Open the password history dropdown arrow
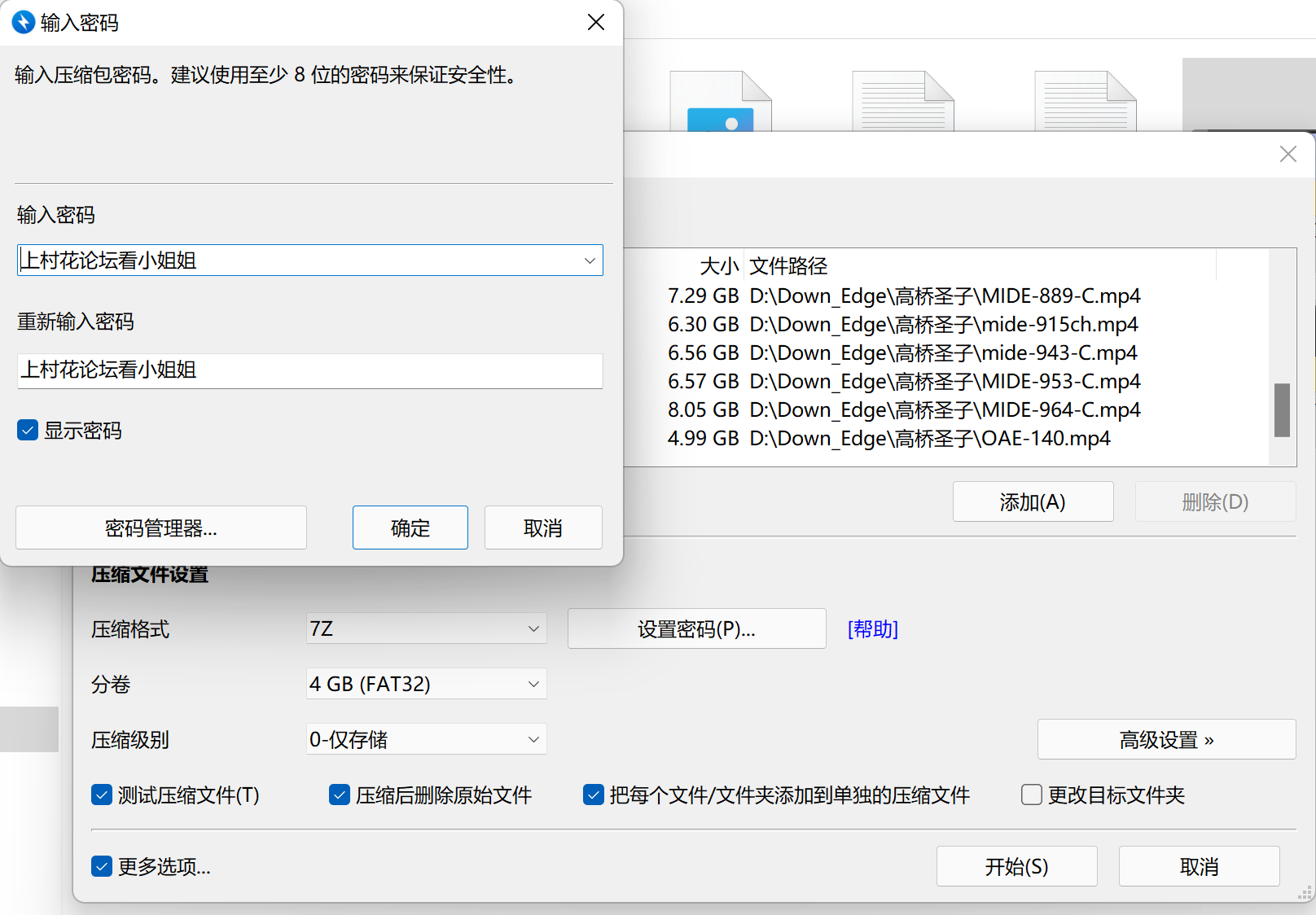The width and height of the screenshot is (1316, 915). point(590,260)
